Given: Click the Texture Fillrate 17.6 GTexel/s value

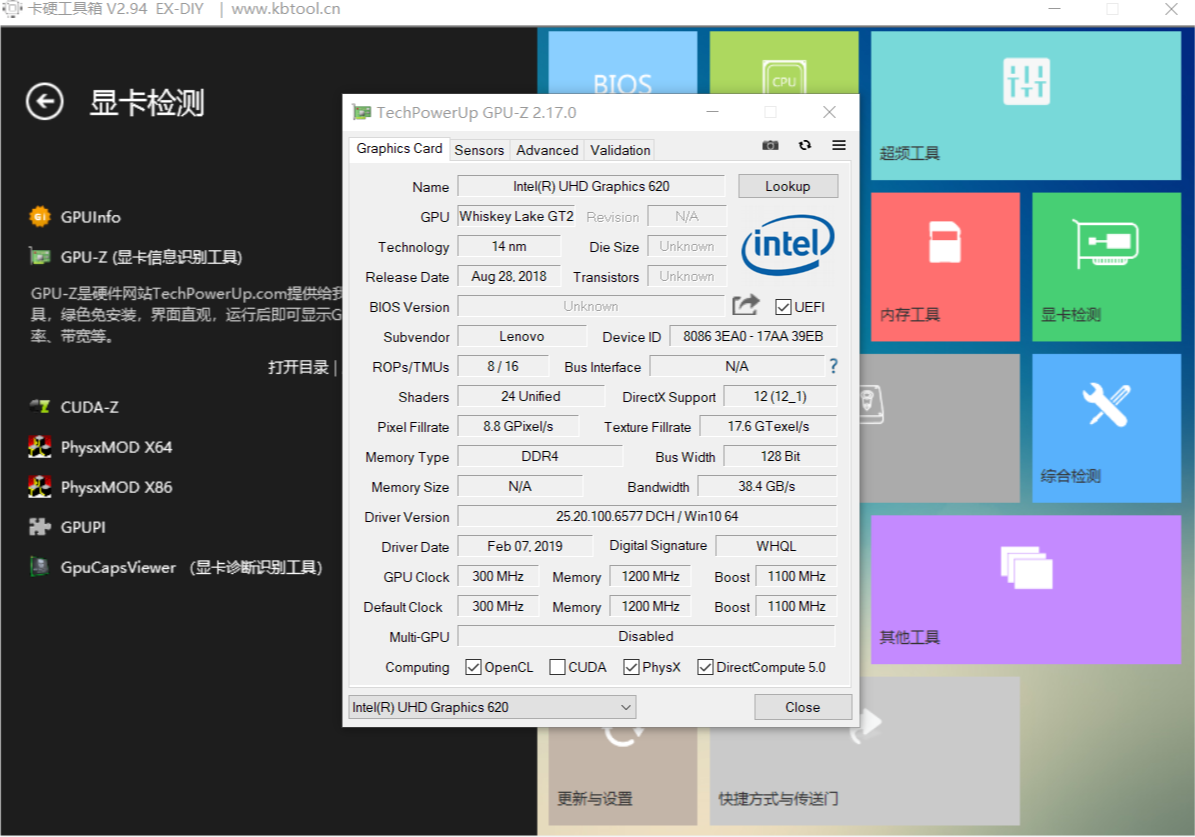Looking at the screenshot, I should 768,426.
